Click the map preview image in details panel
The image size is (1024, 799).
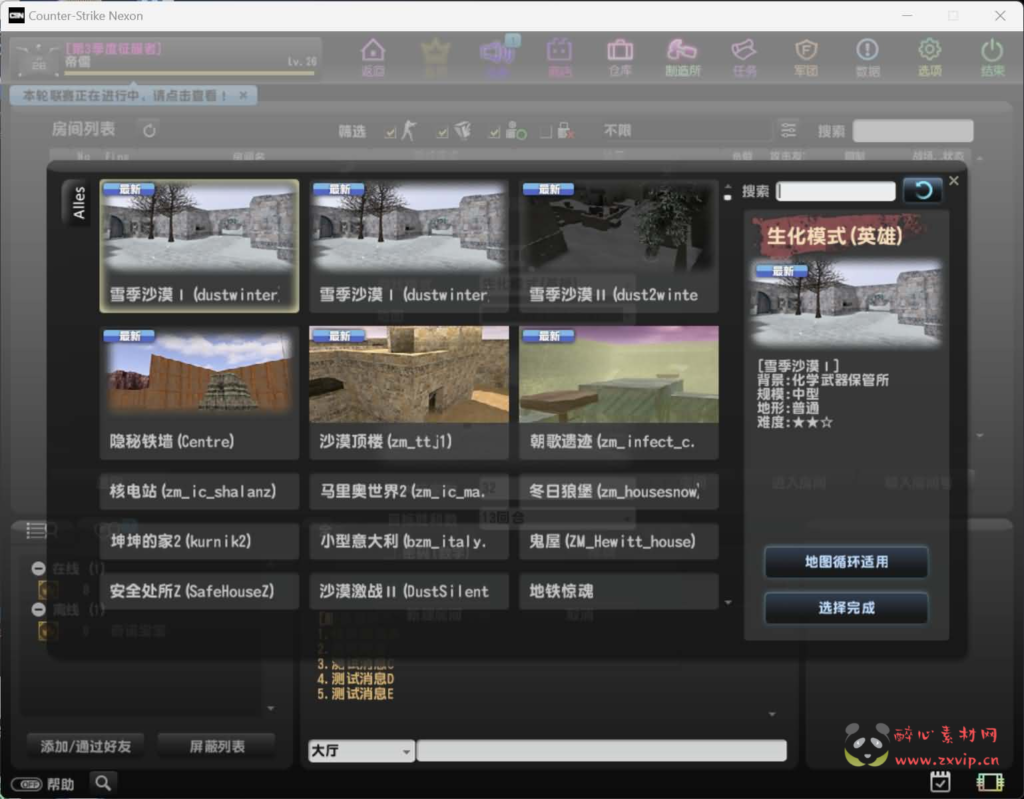click(846, 302)
